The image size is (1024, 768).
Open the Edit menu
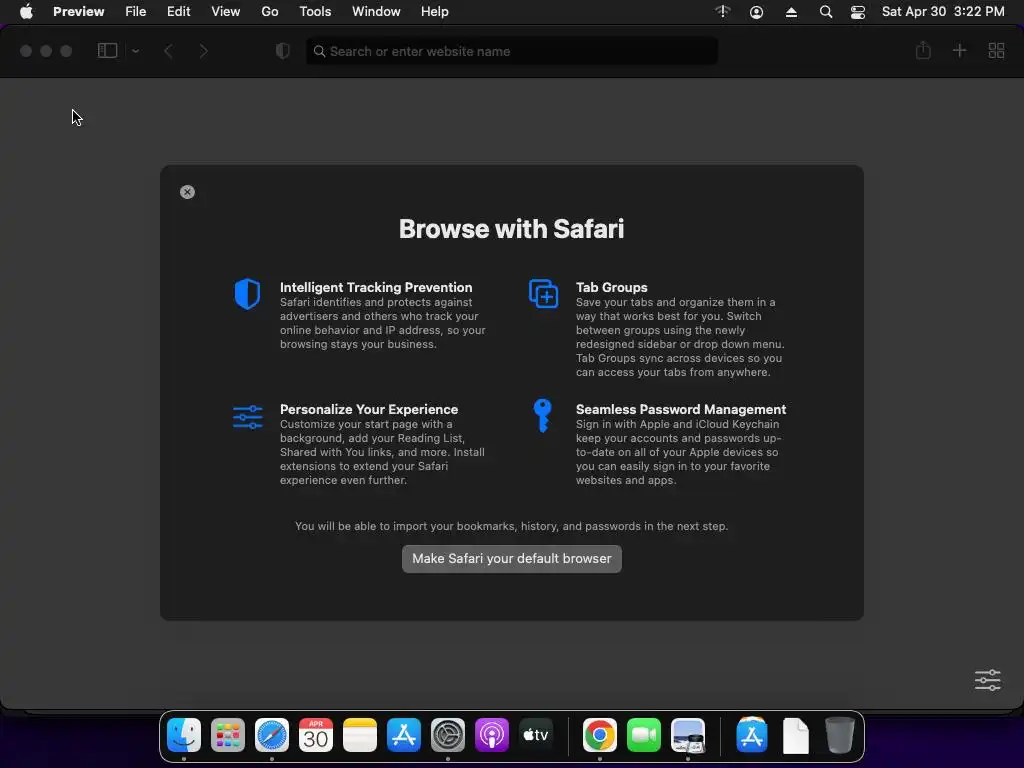[178, 12]
